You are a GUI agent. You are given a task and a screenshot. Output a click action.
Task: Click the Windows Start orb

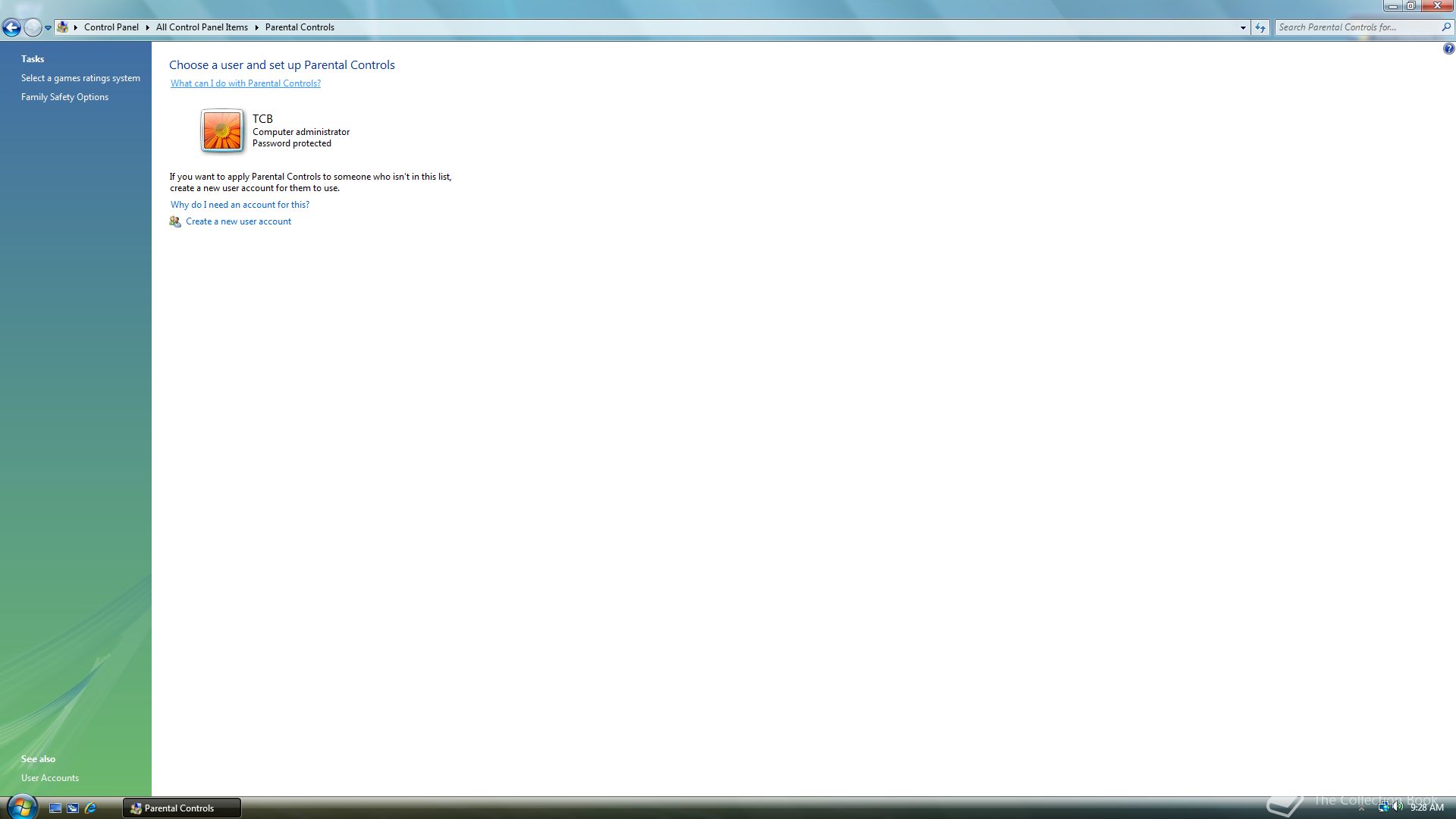(x=21, y=807)
